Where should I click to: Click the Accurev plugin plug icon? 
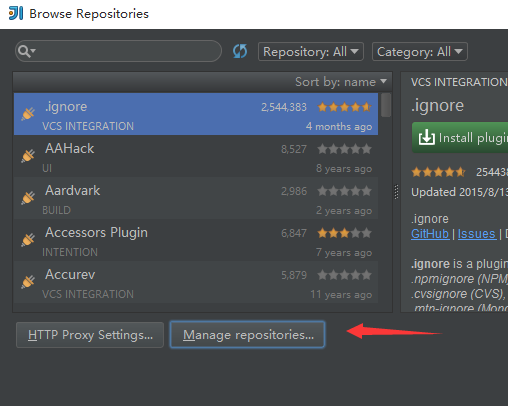tap(28, 282)
